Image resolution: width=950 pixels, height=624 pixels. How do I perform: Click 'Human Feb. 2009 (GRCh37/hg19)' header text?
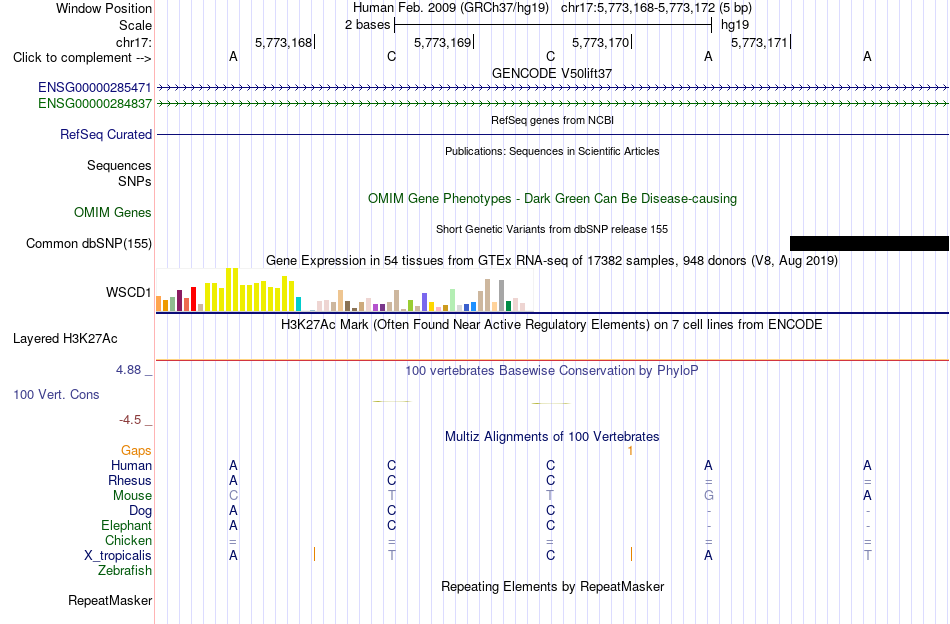[x=451, y=8]
